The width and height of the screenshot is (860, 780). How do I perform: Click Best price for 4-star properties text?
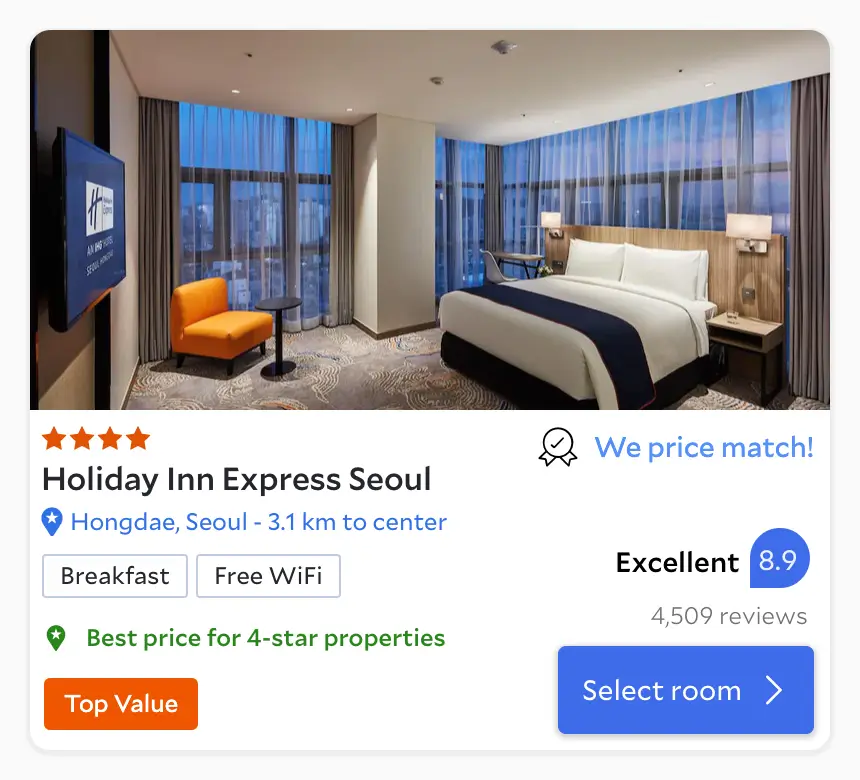point(266,638)
